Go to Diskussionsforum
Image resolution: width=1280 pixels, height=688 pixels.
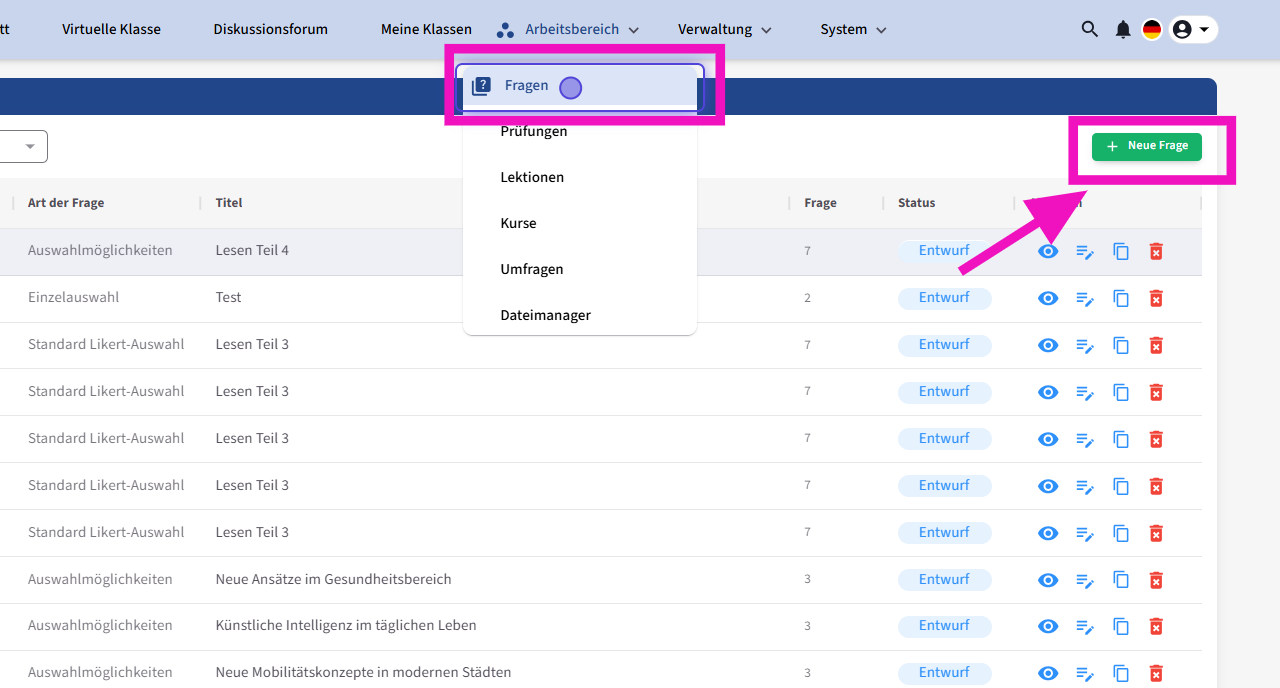click(x=270, y=30)
